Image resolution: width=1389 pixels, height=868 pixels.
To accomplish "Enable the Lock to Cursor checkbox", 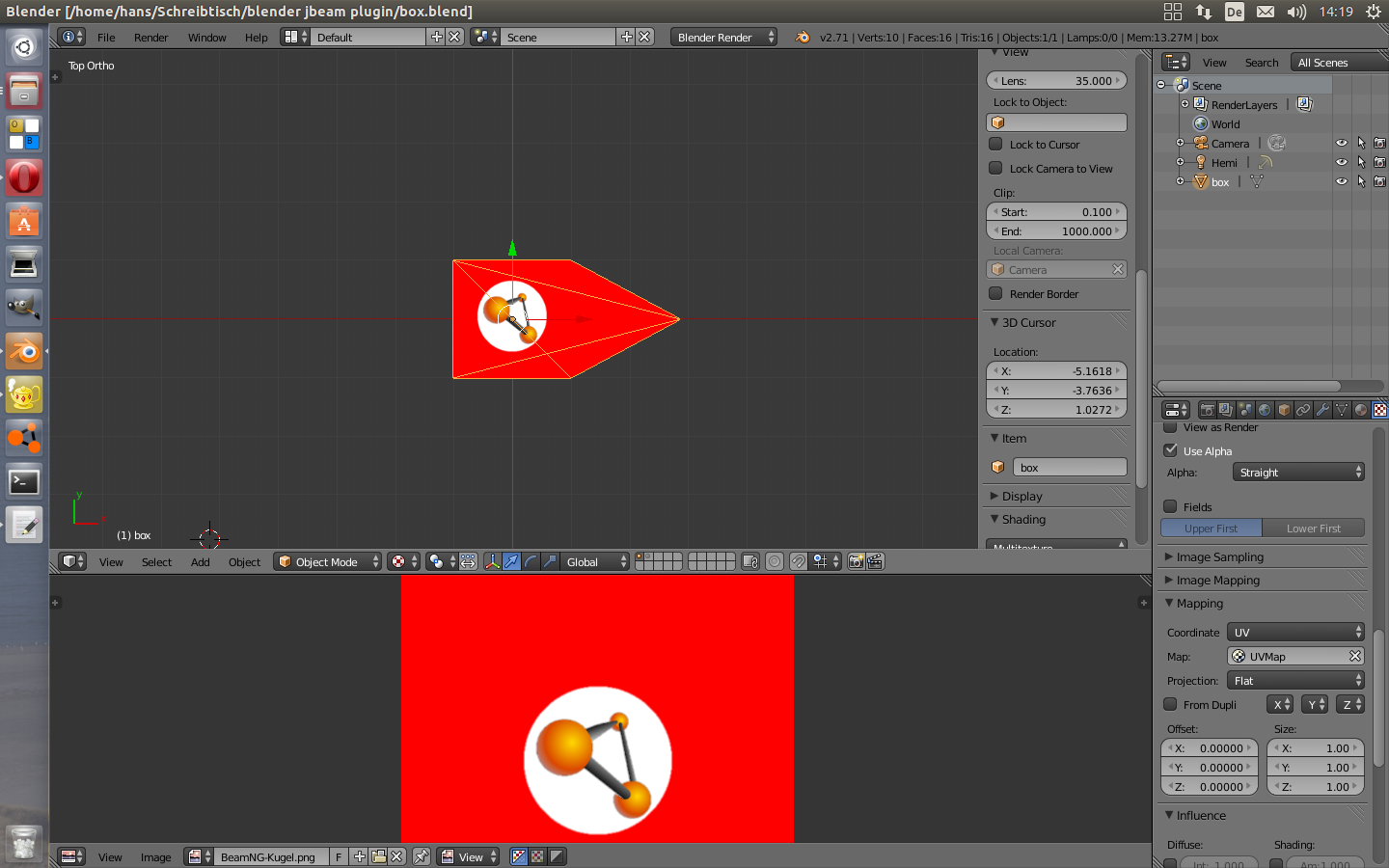I will (995, 144).
